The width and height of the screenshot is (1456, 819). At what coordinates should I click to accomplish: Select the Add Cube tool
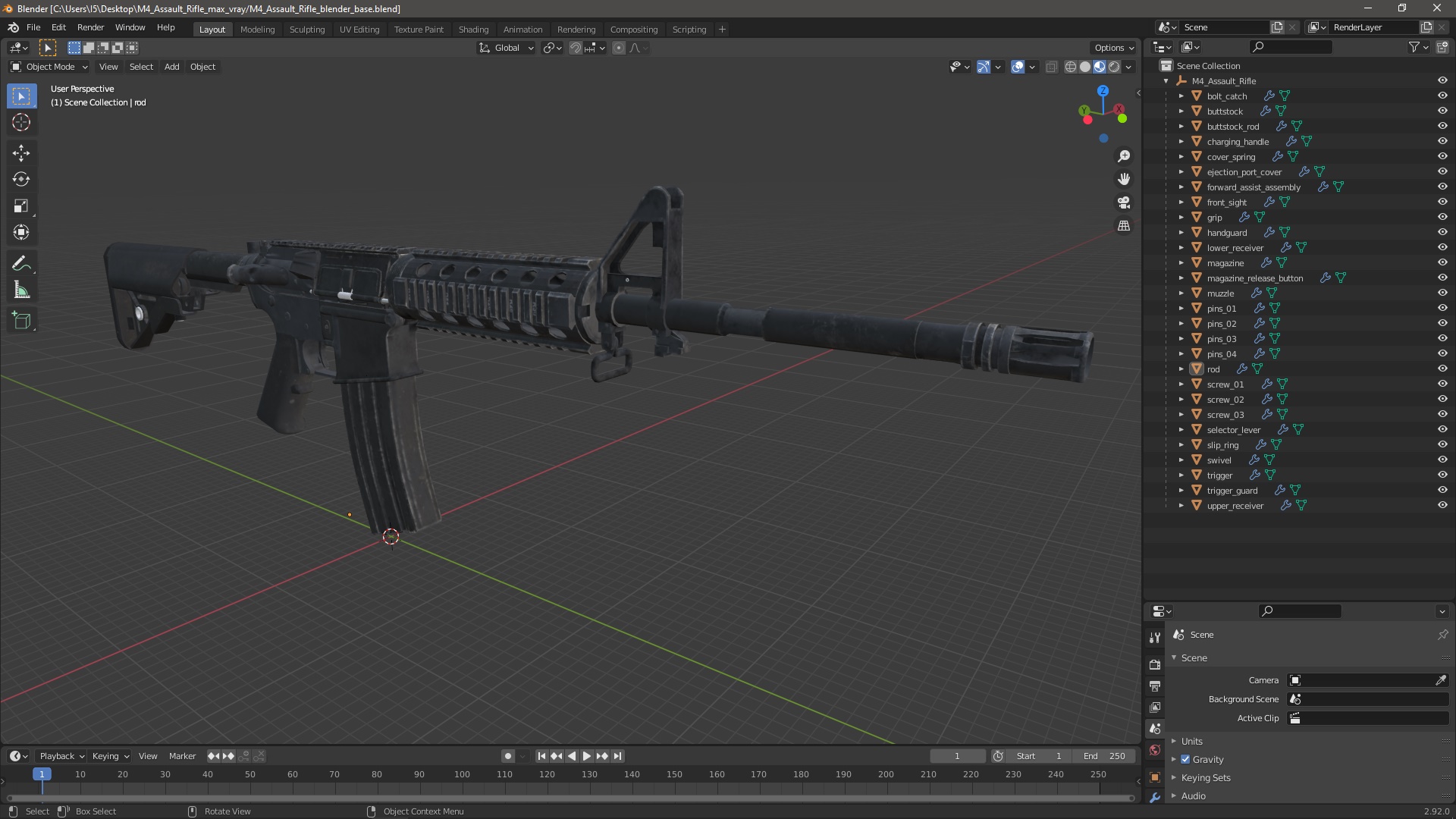21,321
